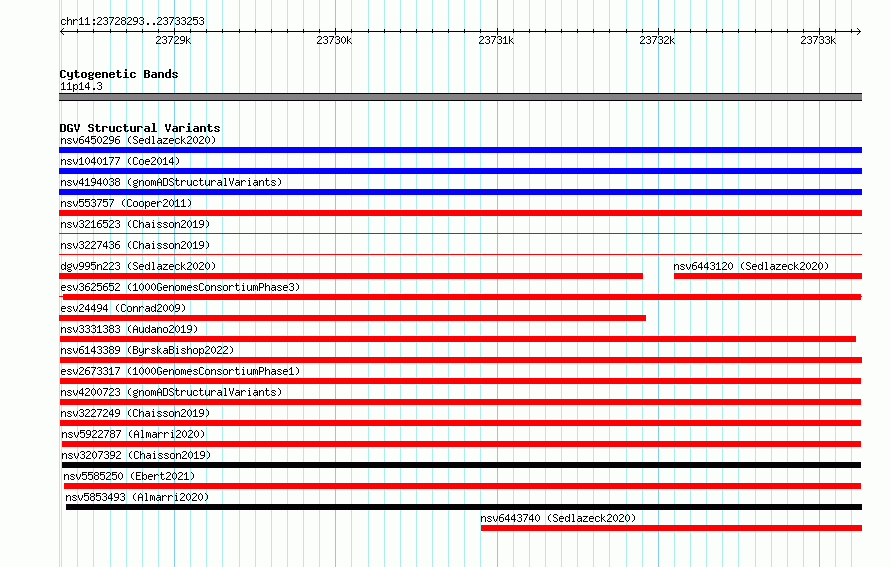The width and height of the screenshot is (890, 567).
Task: Click the red bar under nsv6443120
Action: pyautogui.click(x=768, y=276)
